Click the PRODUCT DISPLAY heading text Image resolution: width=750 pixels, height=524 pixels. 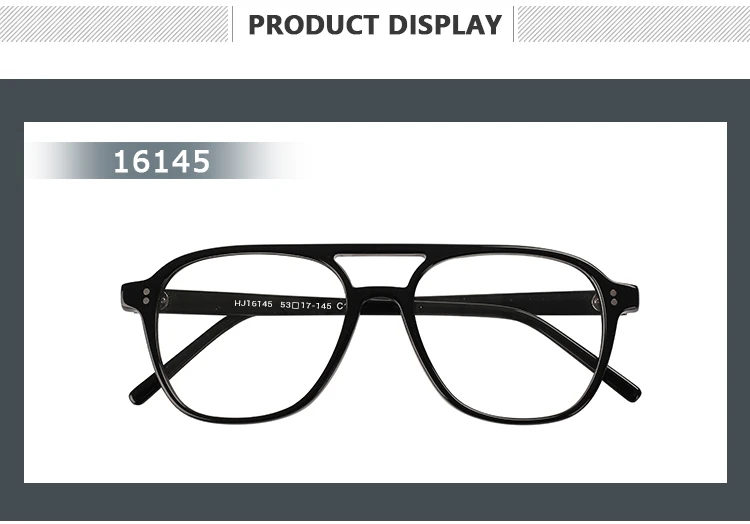click(x=375, y=25)
